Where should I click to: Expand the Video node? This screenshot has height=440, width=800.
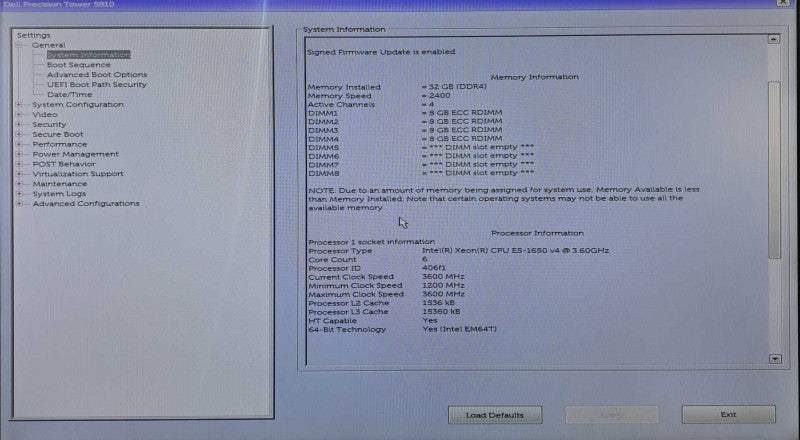point(19,114)
